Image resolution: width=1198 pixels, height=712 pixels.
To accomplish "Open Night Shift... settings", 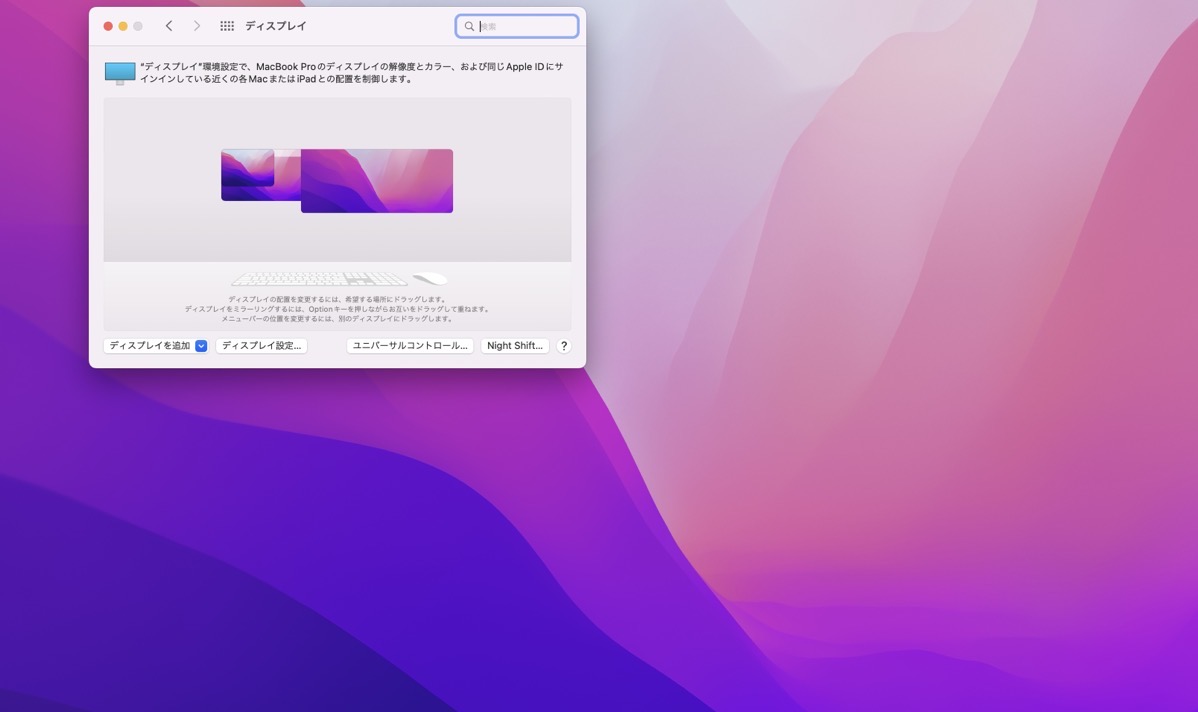I will pos(515,346).
